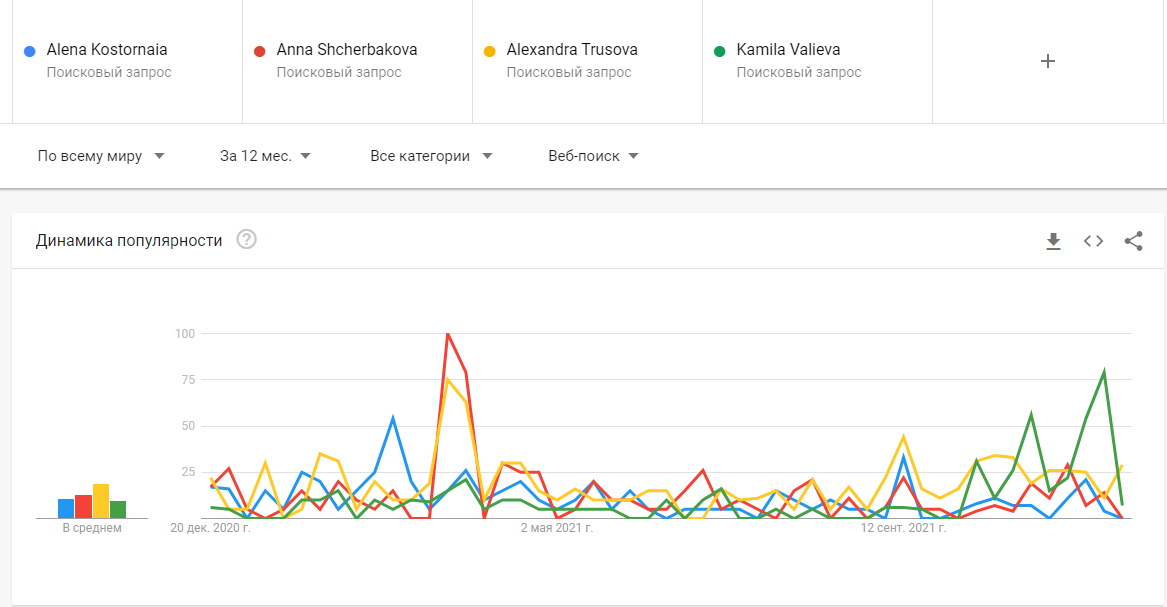
Task: Click the green average bar in В среднем
Action: pyautogui.click(x=118, y=509)
